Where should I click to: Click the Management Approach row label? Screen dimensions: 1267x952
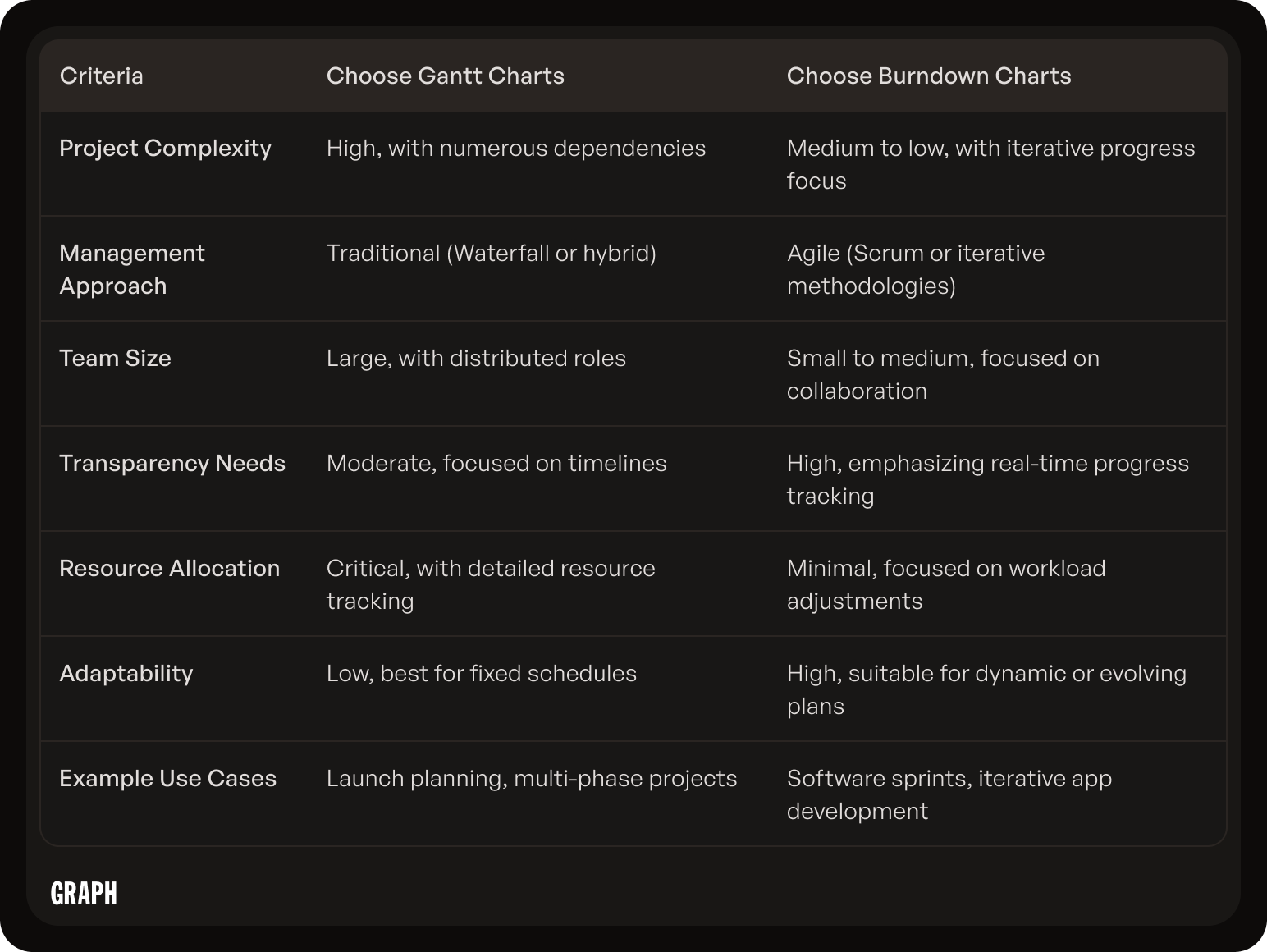[x=132, y=269]
